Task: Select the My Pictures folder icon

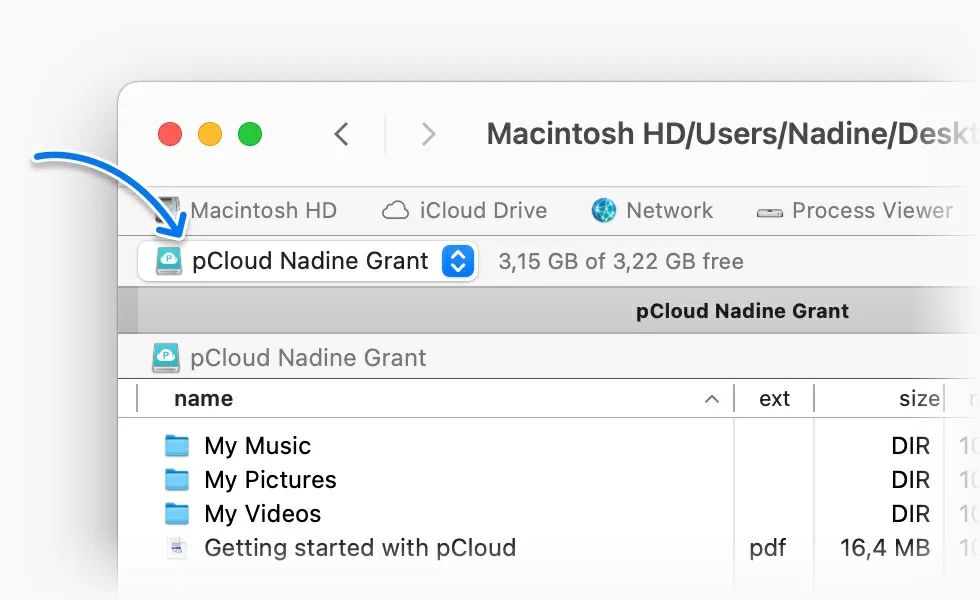Action: point(177,480)
